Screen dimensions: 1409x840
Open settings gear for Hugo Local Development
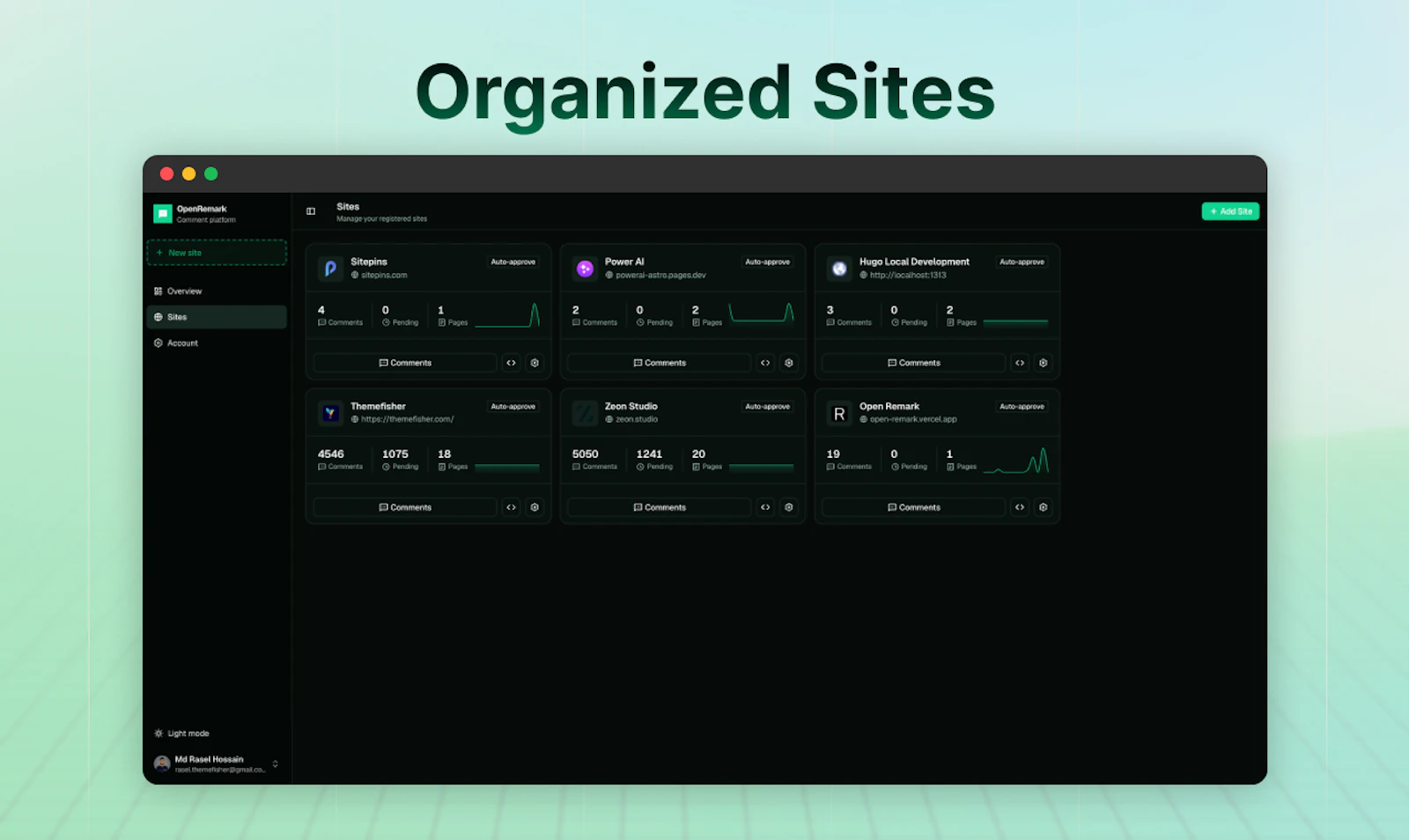click(1044, 363)
